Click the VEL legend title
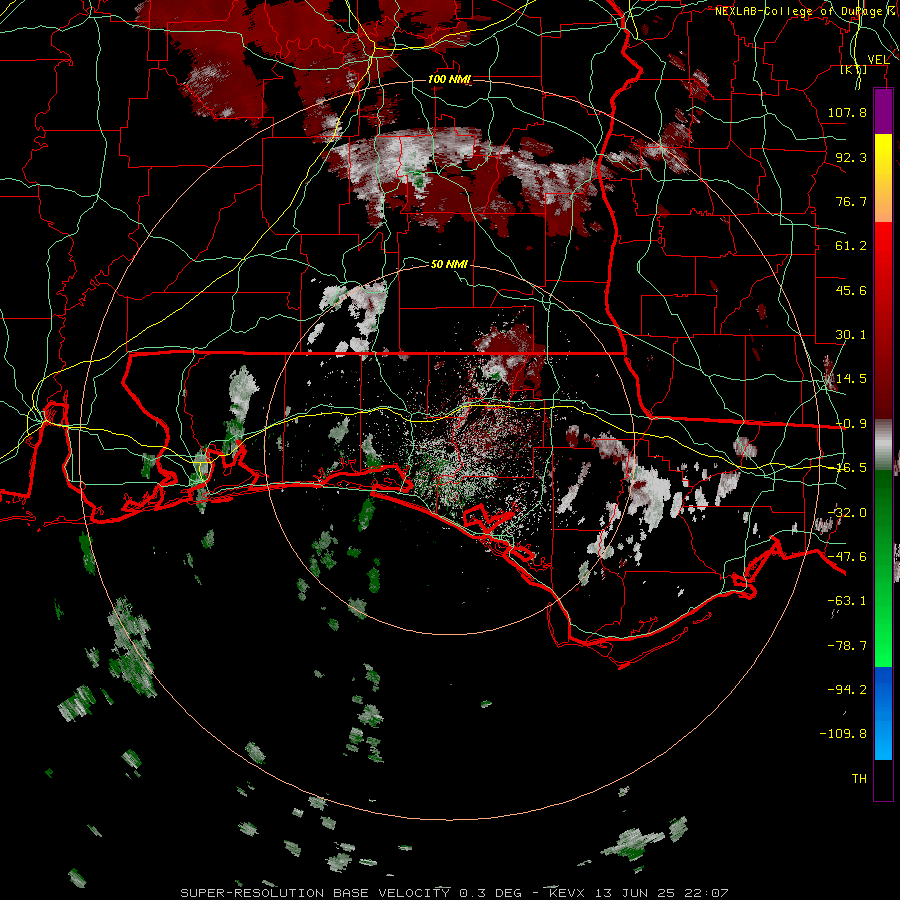 (x=878, y=59)
